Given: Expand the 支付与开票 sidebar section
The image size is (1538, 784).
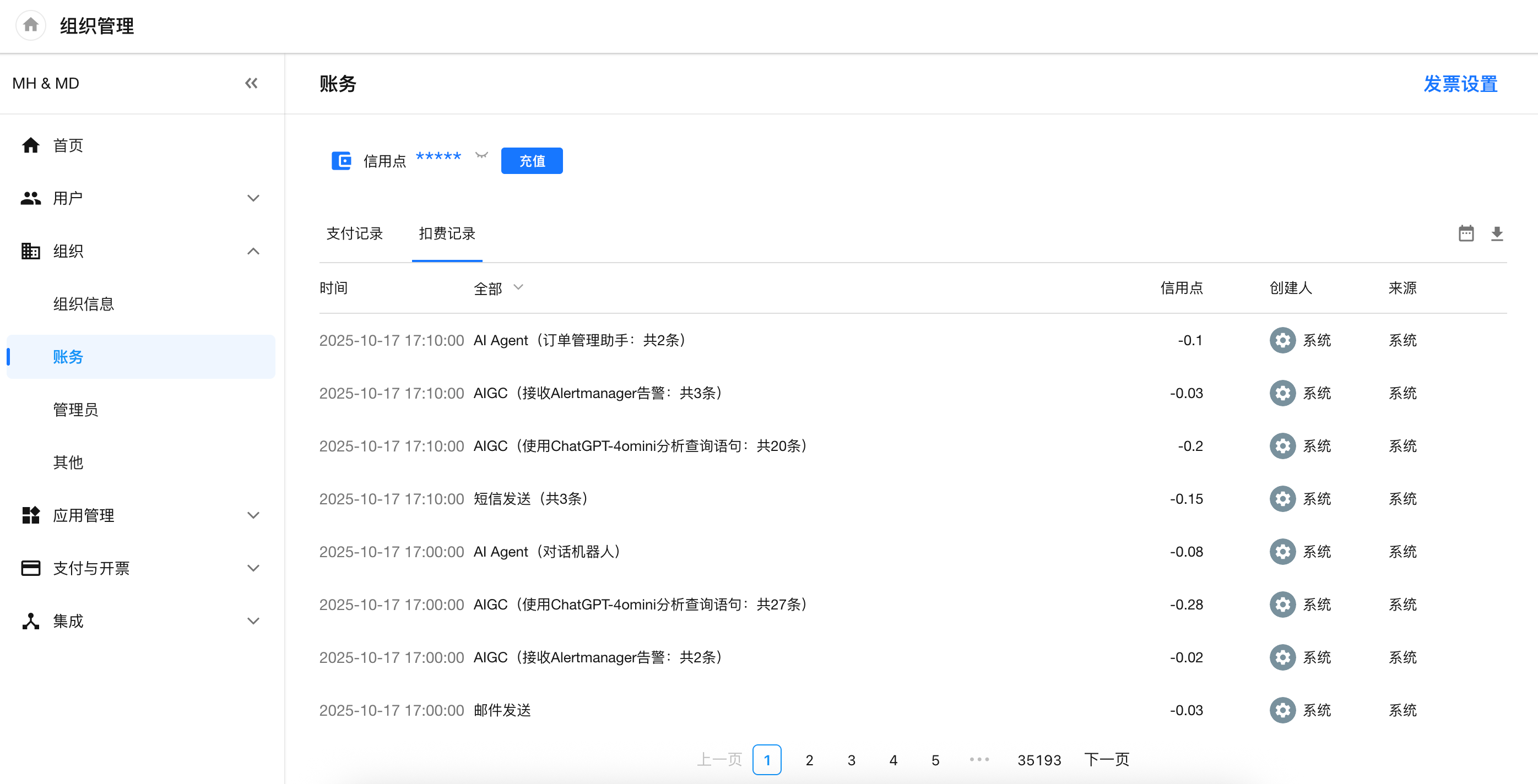Looking at the screenshot, I should coord(253,568).
